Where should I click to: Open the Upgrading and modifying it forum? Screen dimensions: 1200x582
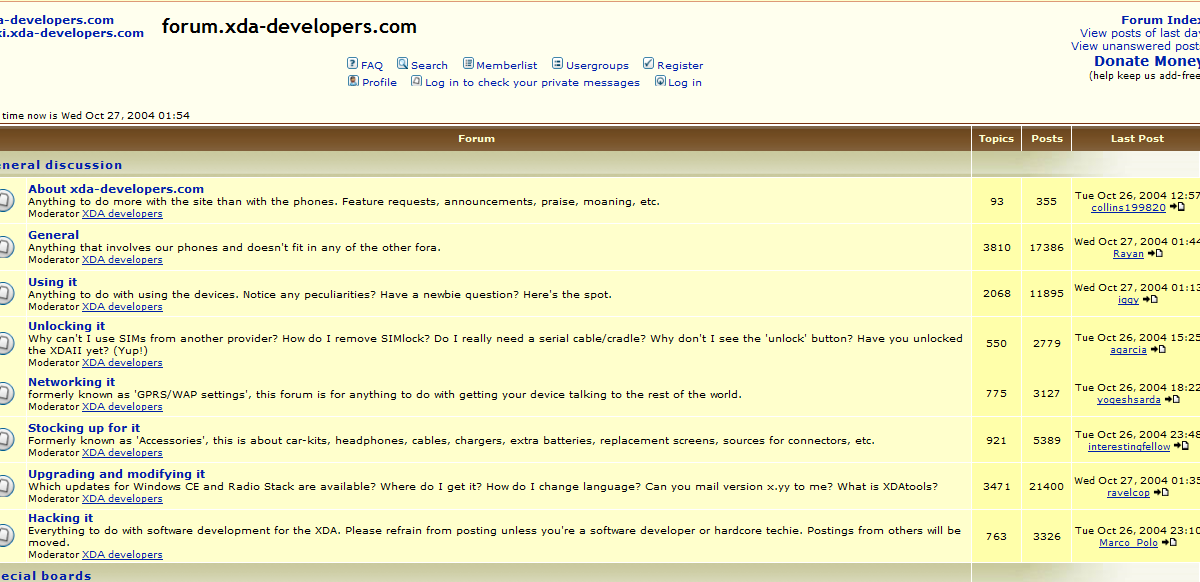(116, 474)
